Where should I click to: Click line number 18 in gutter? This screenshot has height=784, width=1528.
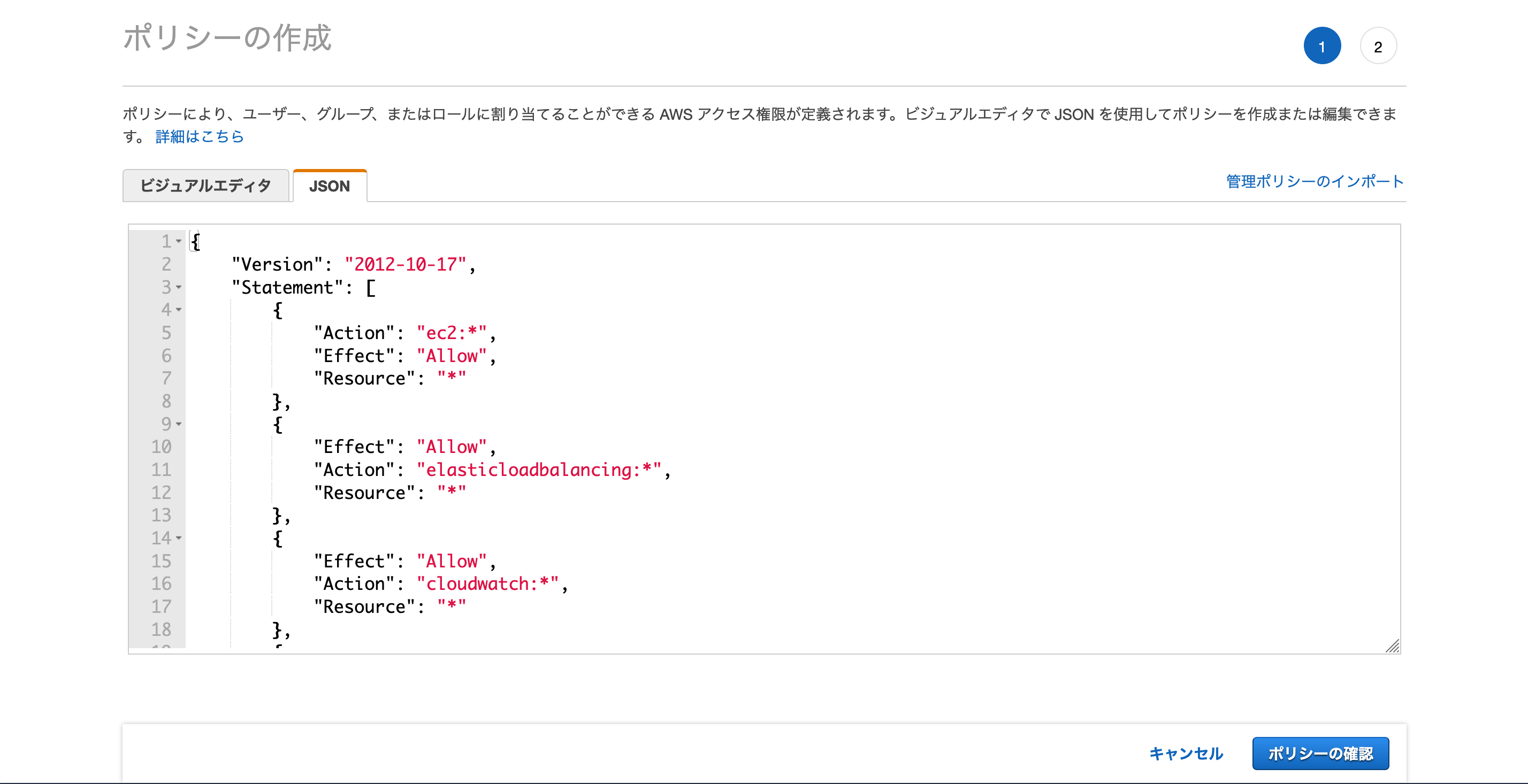(x=161, y=629)
